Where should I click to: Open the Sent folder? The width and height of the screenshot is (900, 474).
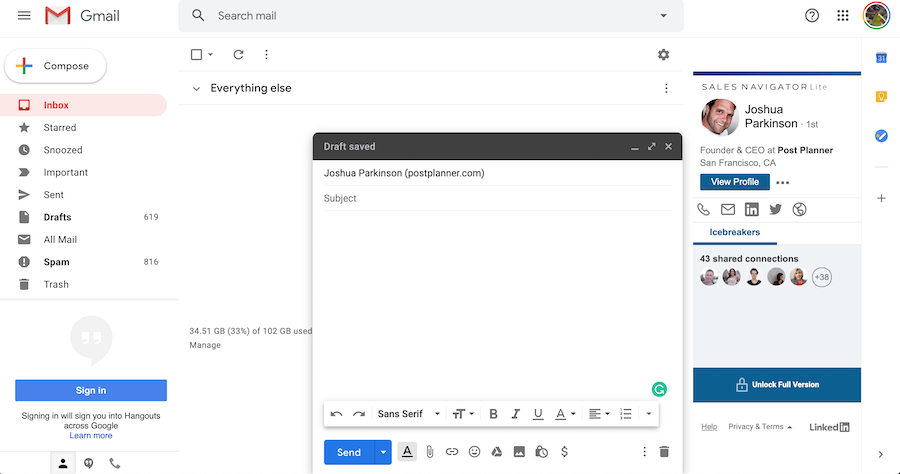[83, 195]
